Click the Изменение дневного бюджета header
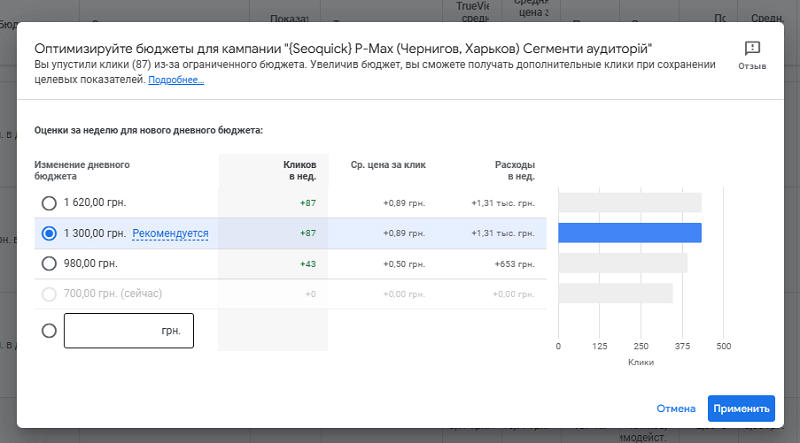This screenshot has width=800, height=443. coord(82,170)
